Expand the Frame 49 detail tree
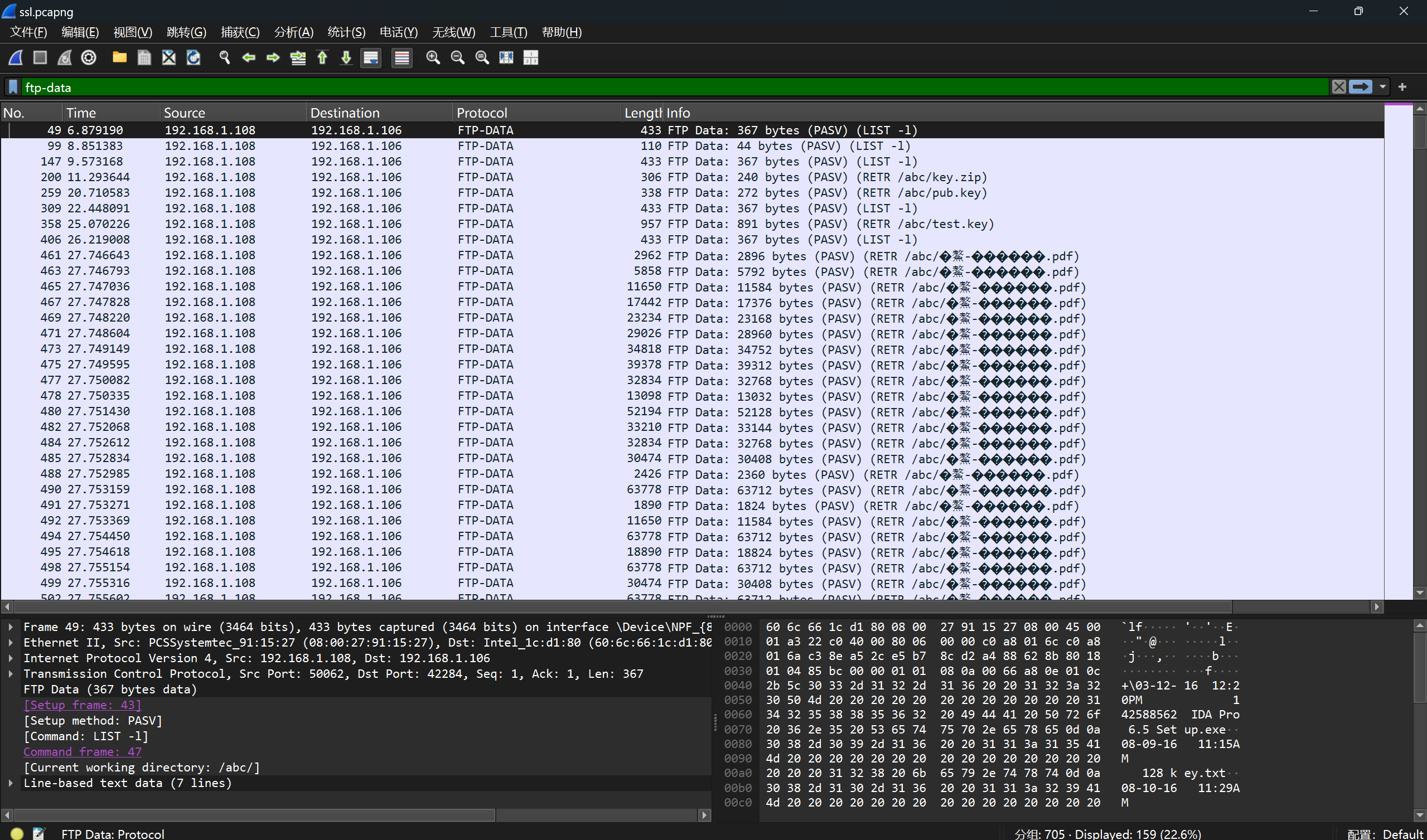Screen dimensions: 1427x840 (x=10, y=627)
